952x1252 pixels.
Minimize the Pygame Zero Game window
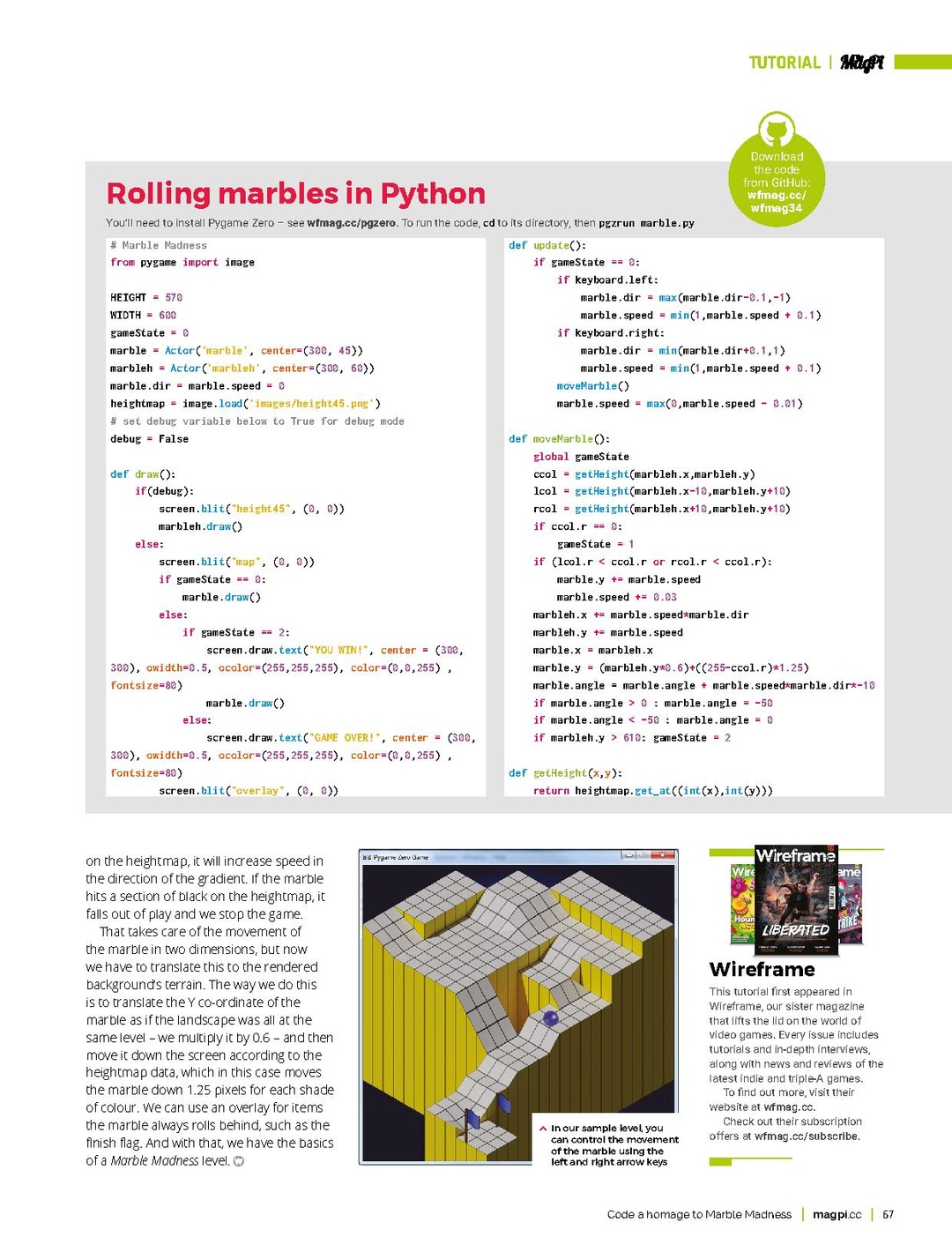[629, 855]
